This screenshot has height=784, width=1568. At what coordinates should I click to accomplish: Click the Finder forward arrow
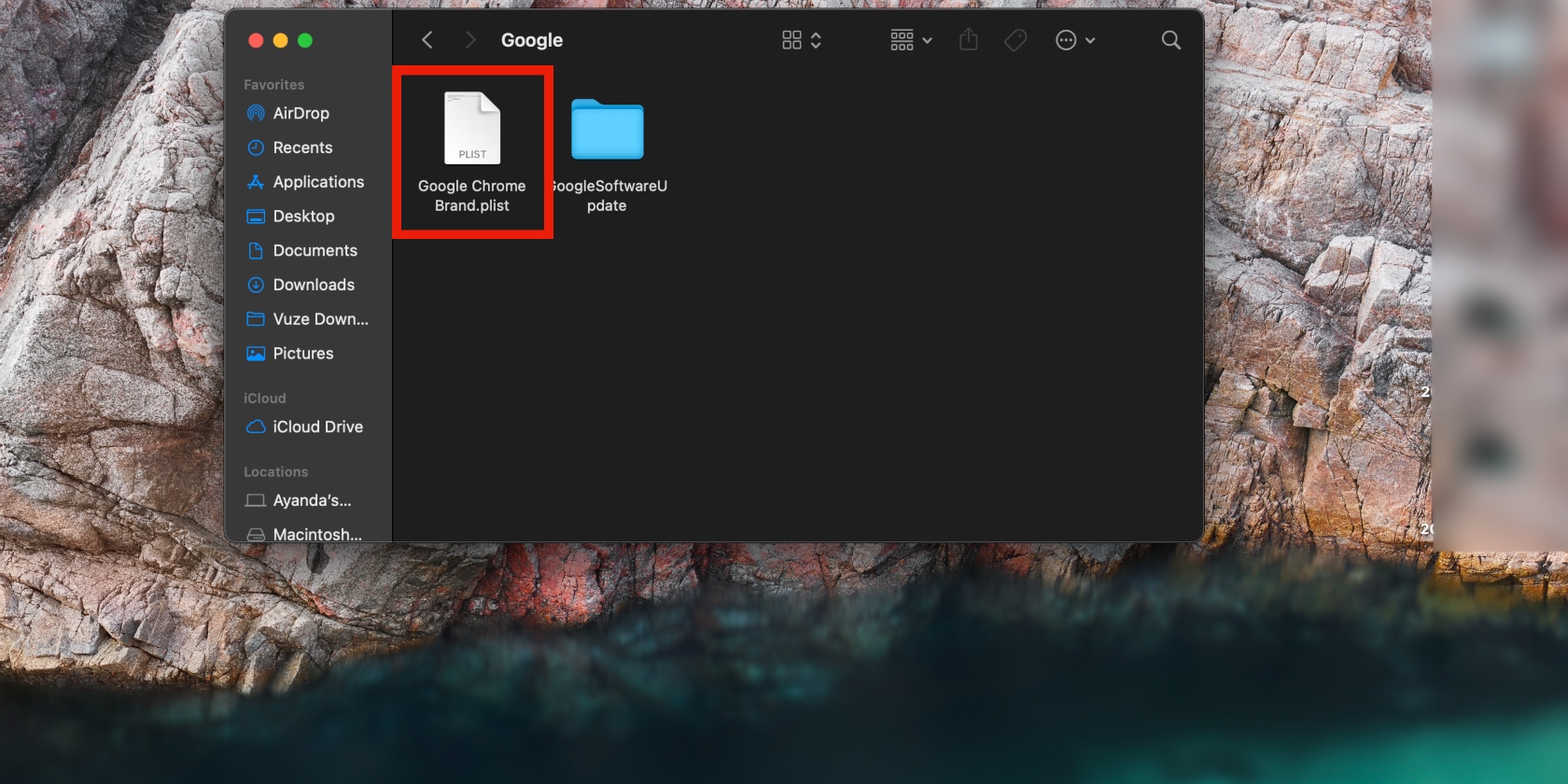point(470,40)
